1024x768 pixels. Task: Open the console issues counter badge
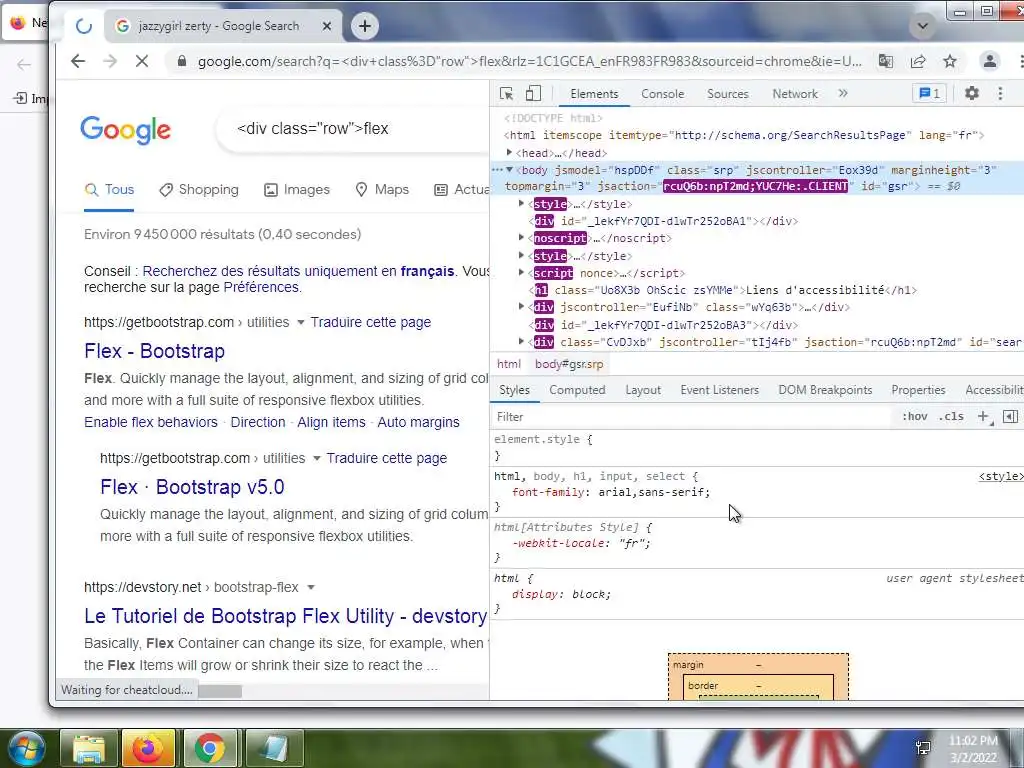929,93
